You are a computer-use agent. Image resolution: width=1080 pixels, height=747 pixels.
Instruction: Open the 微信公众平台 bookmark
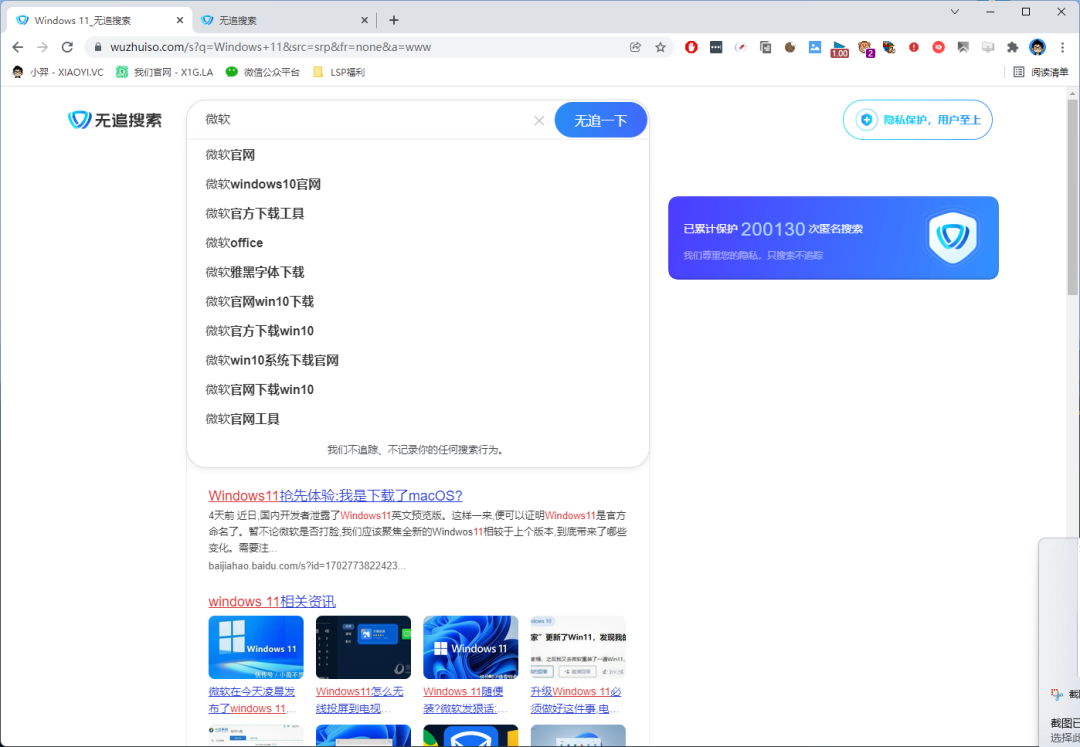(x=262, y=72)
